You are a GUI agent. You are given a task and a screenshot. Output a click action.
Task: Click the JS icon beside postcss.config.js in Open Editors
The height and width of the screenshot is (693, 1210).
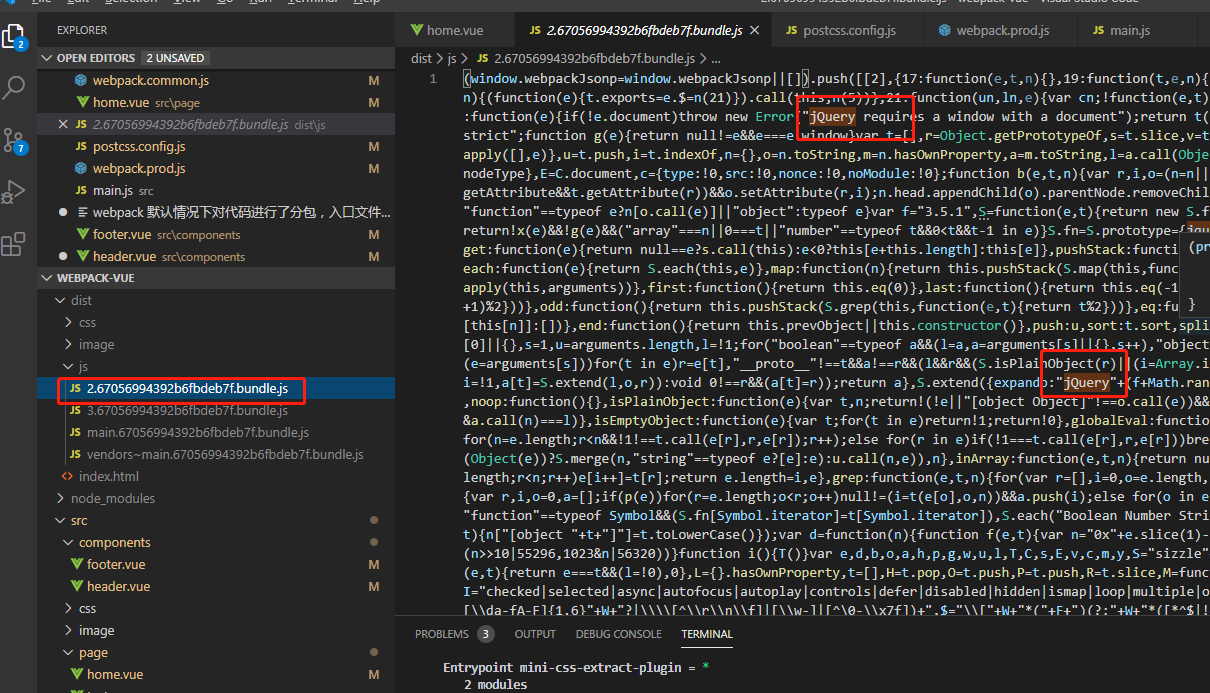click(82, 146)
